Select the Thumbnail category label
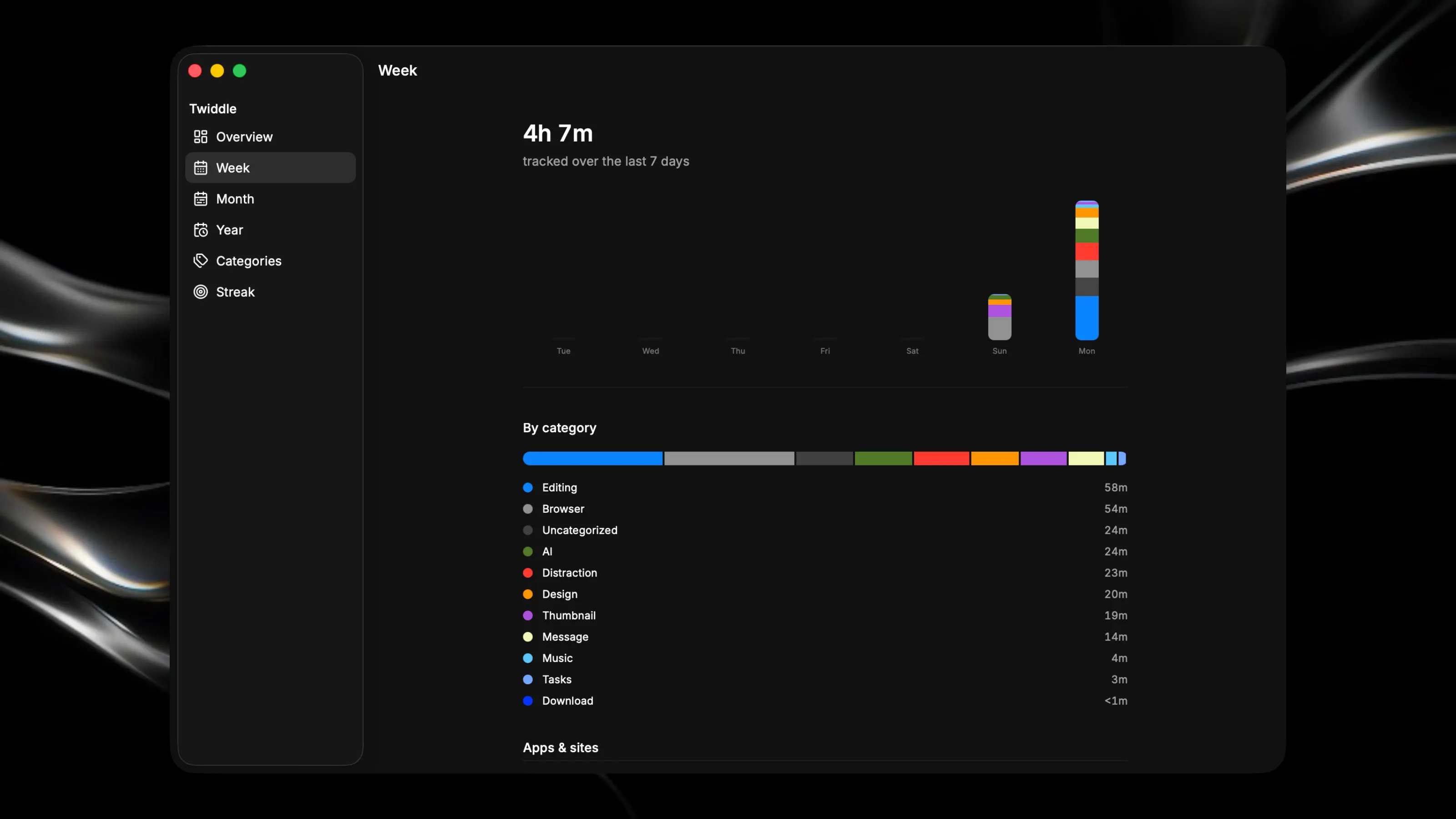Image resolution: width=1456 pixels, height=819 pixels. pos(569,616)
